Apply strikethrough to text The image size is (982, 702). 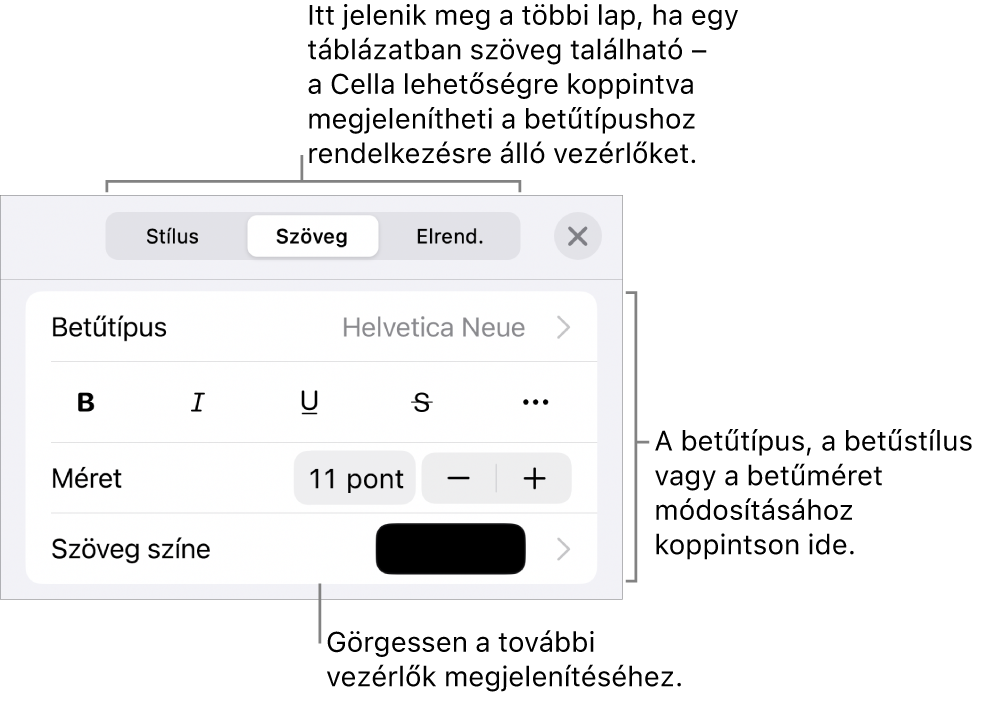[423, 402]
